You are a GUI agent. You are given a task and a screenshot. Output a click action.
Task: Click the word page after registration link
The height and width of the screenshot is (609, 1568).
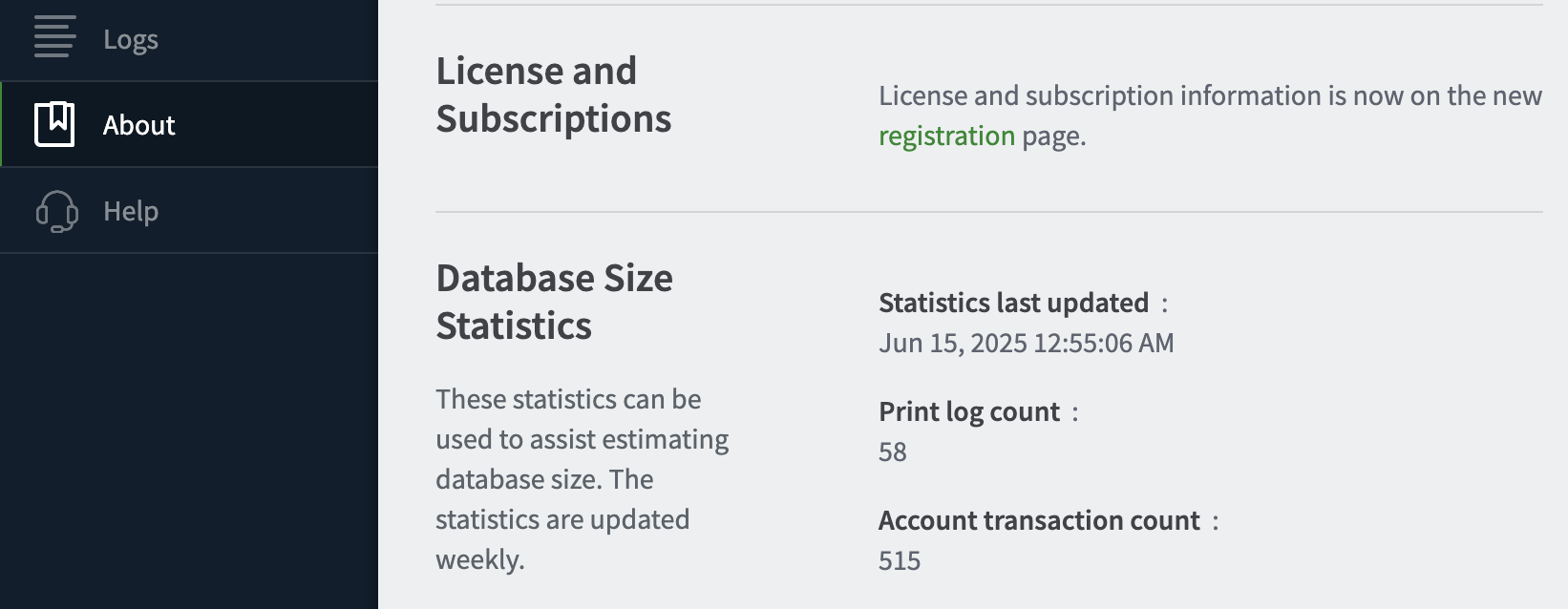point(1052,136)
